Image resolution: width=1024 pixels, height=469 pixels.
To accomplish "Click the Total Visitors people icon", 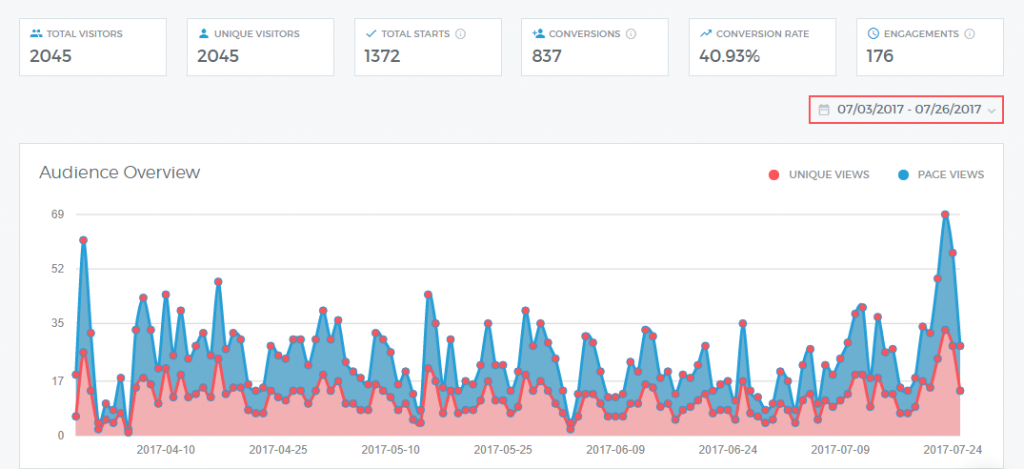I will point(36,34).
